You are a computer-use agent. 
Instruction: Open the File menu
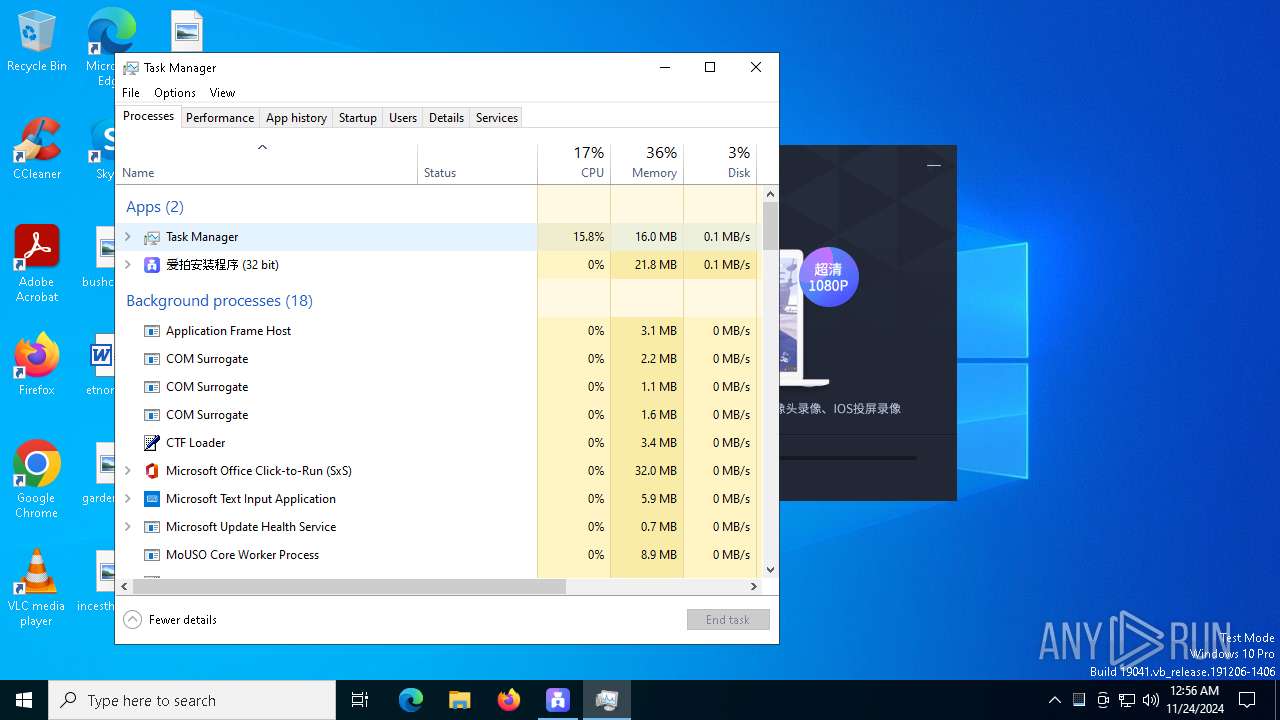tap(131, 93)
